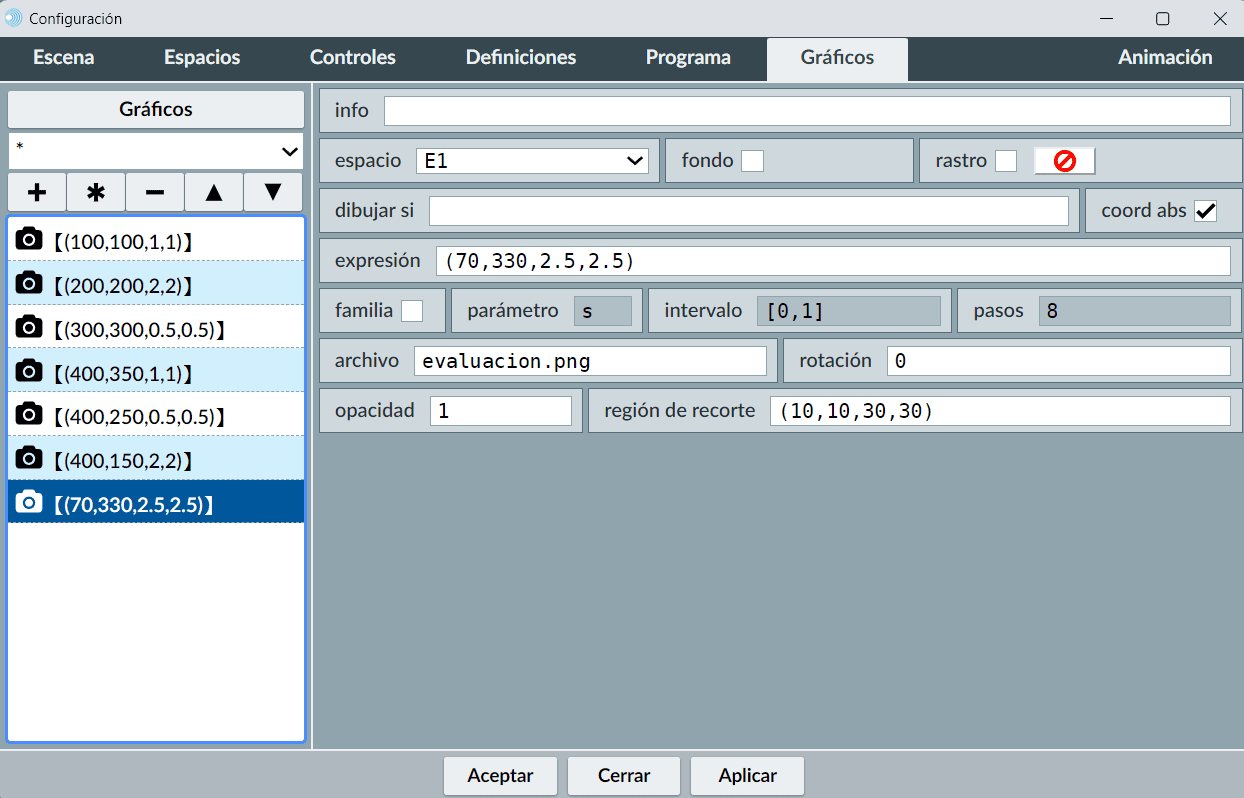Click the Aceptar button
The height and width of the screenshot is (798, 1244).
[x=500, y=776]
